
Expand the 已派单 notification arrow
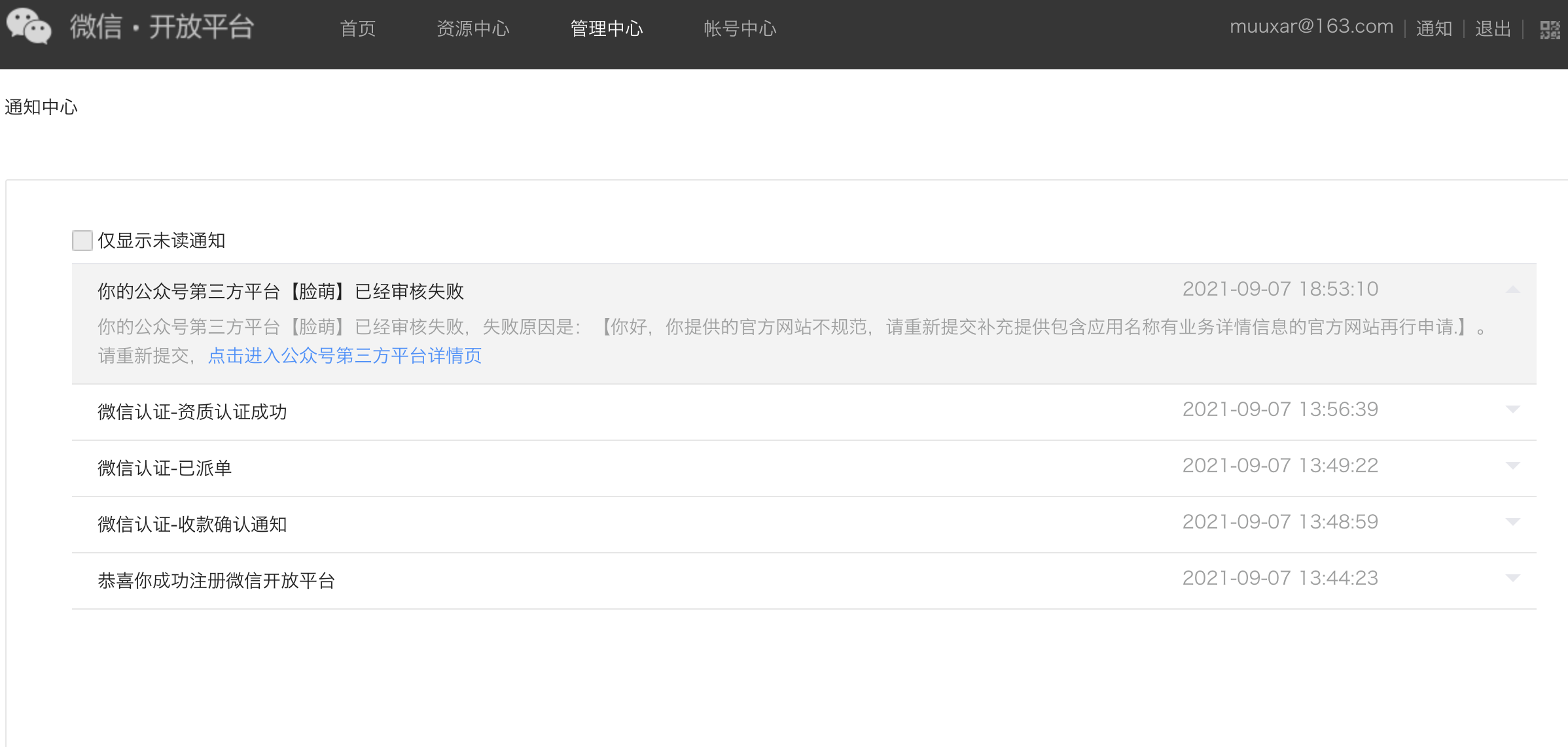pyautogui.click(x=1512, y=466)
